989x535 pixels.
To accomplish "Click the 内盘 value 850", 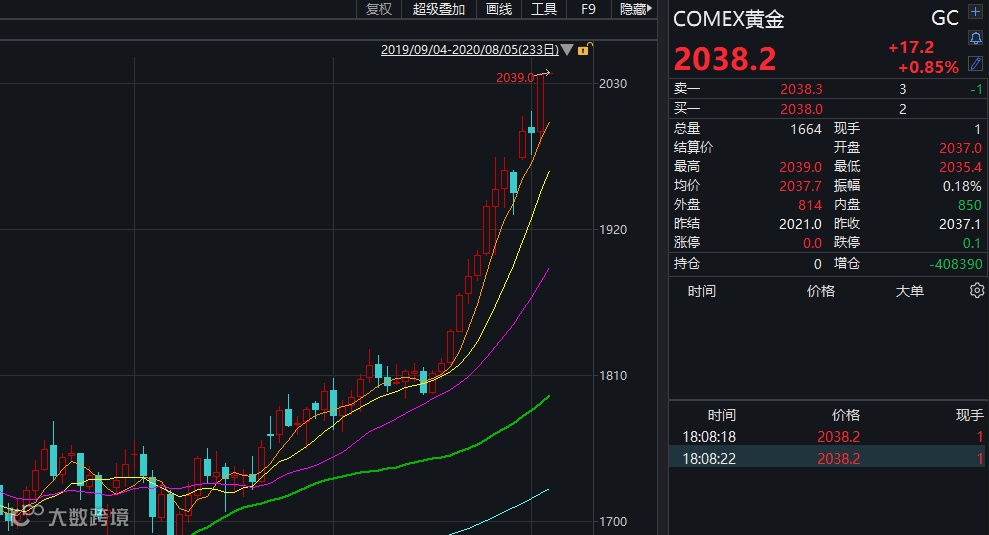I will click(969, 205).
